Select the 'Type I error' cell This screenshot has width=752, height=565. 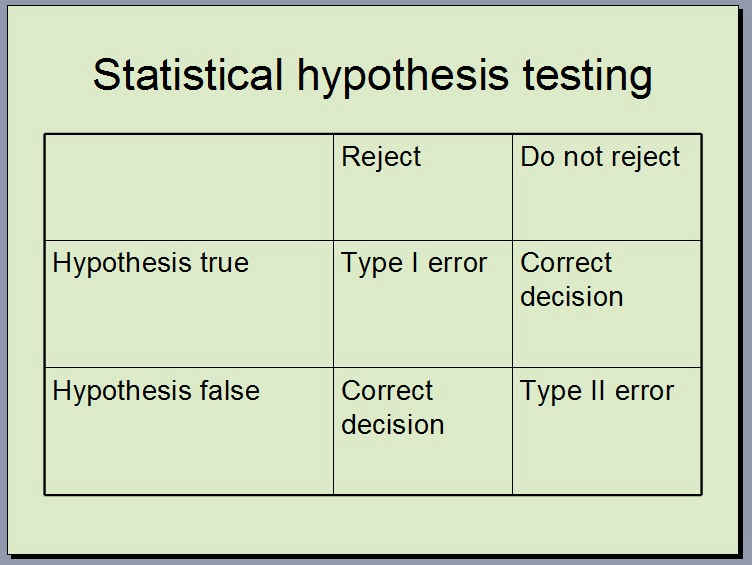pos(423,304)
